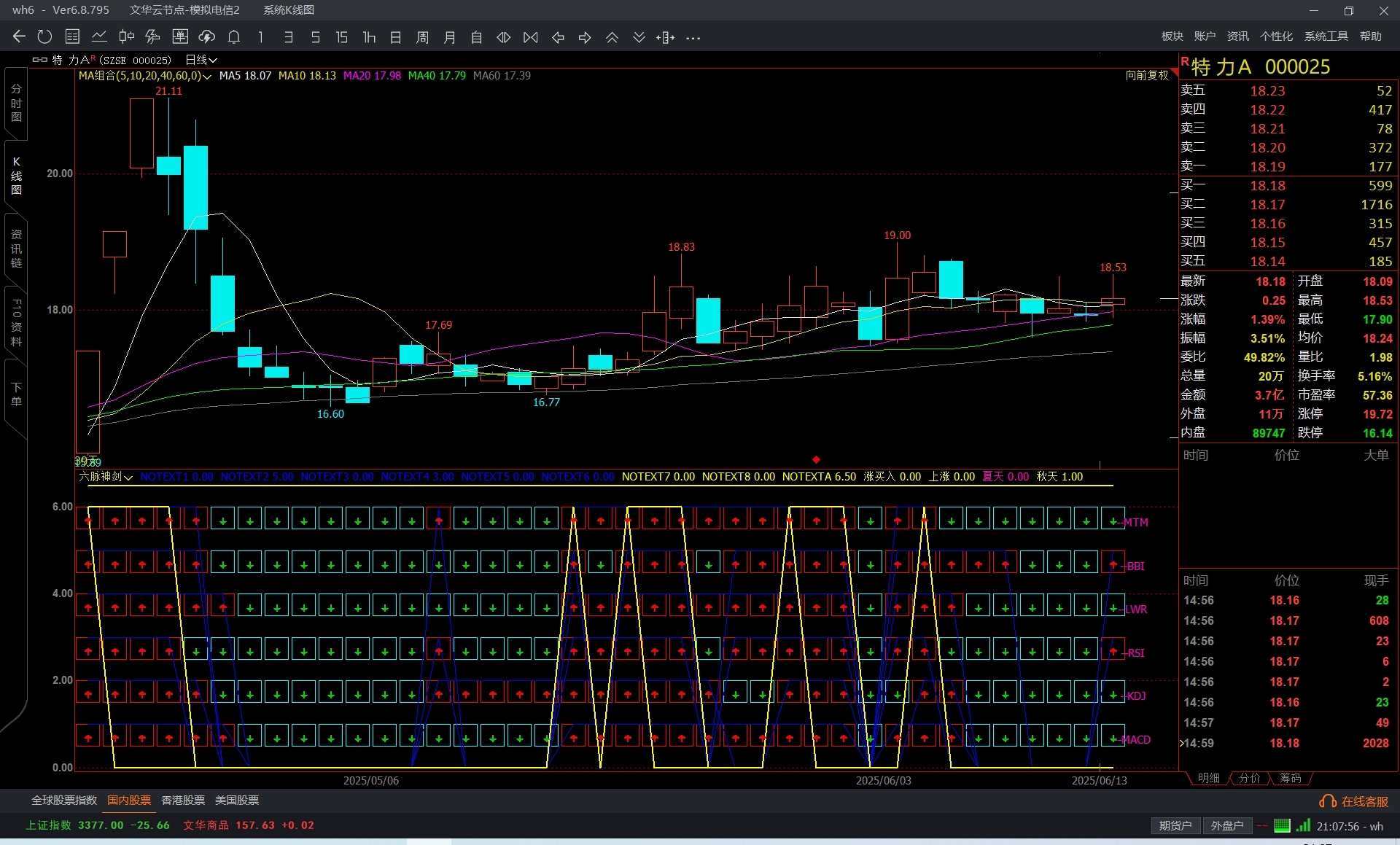Viewport: 1400px width, 845px height.
Task: Click the cloud lightning toolbar icon
Action: (x=206, y=36)
